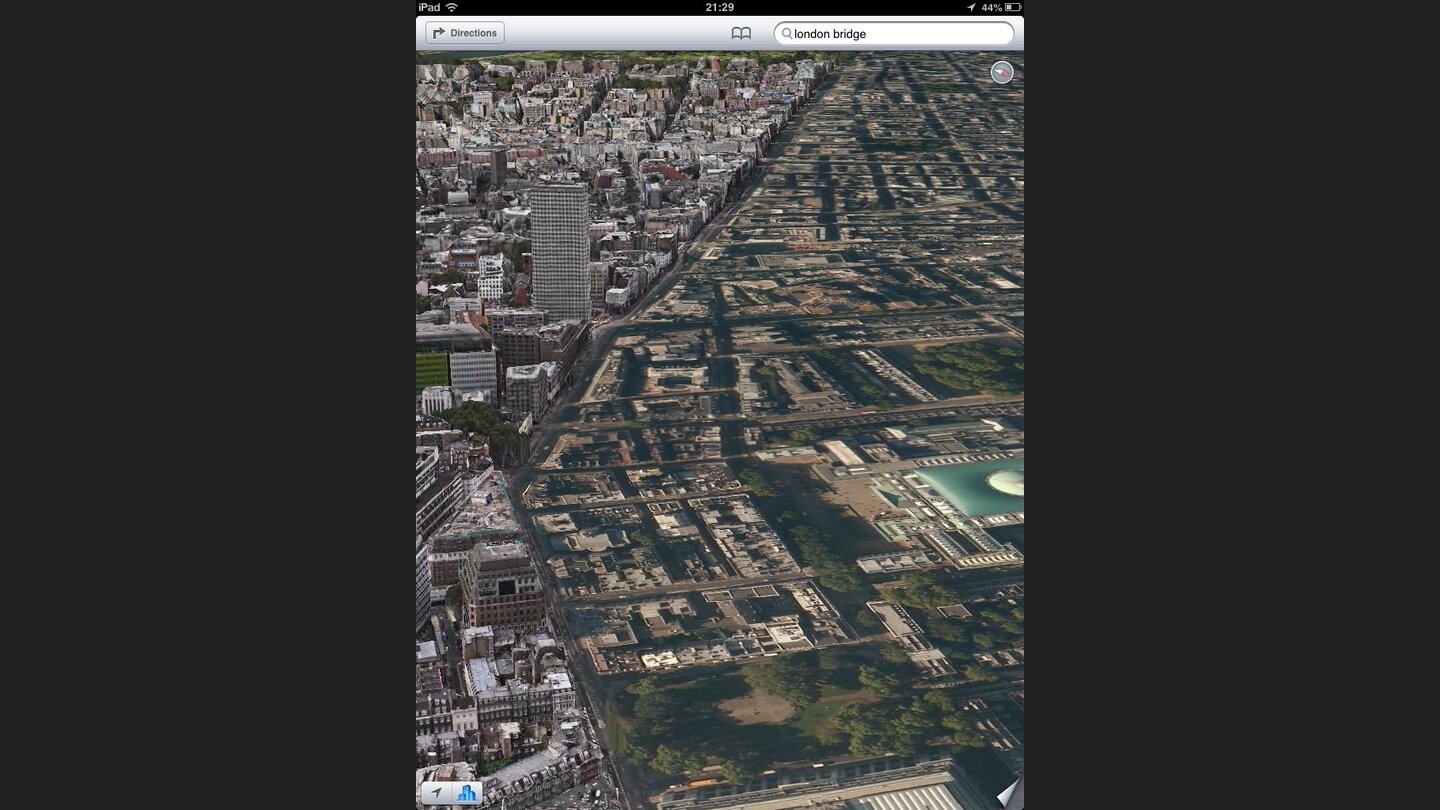Open bookmarks with the book icon
The image size is (1440, 810).
tap(740, 32)
